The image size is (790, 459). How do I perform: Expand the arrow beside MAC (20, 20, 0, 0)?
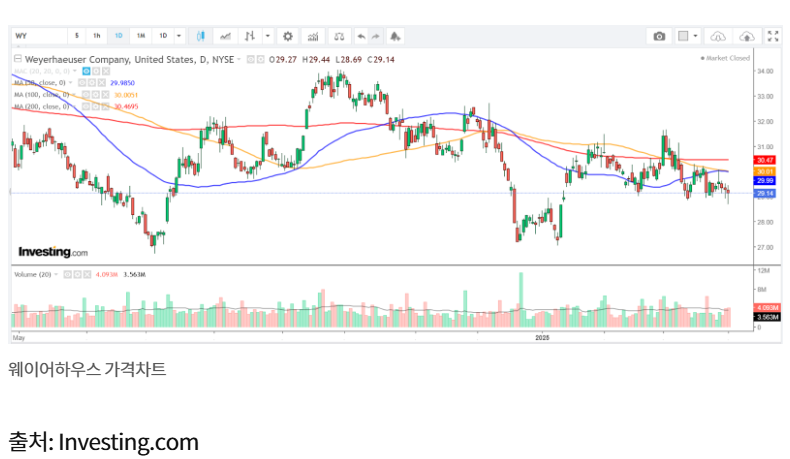[x=75, y=71]
